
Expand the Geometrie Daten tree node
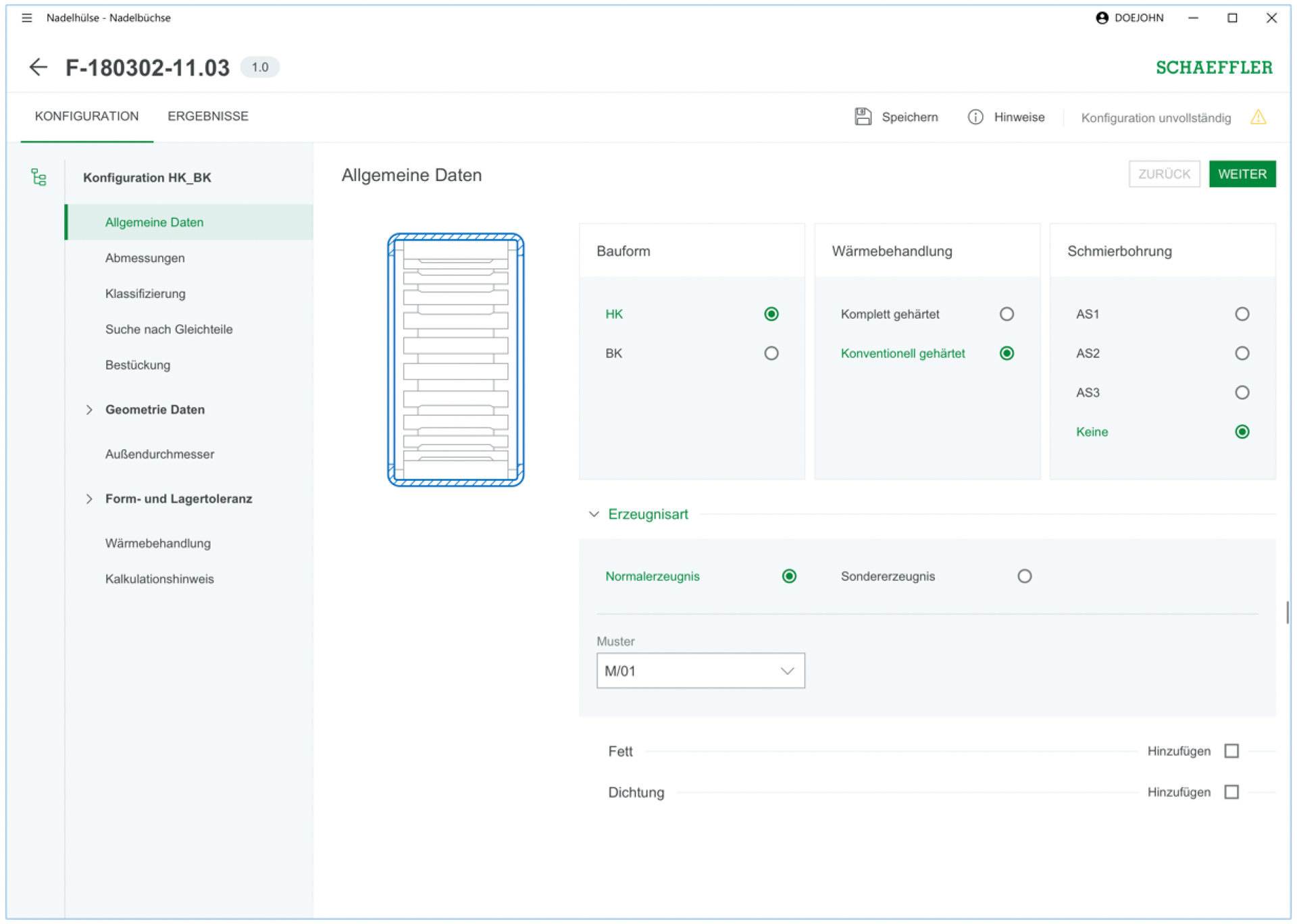(89, 409)
